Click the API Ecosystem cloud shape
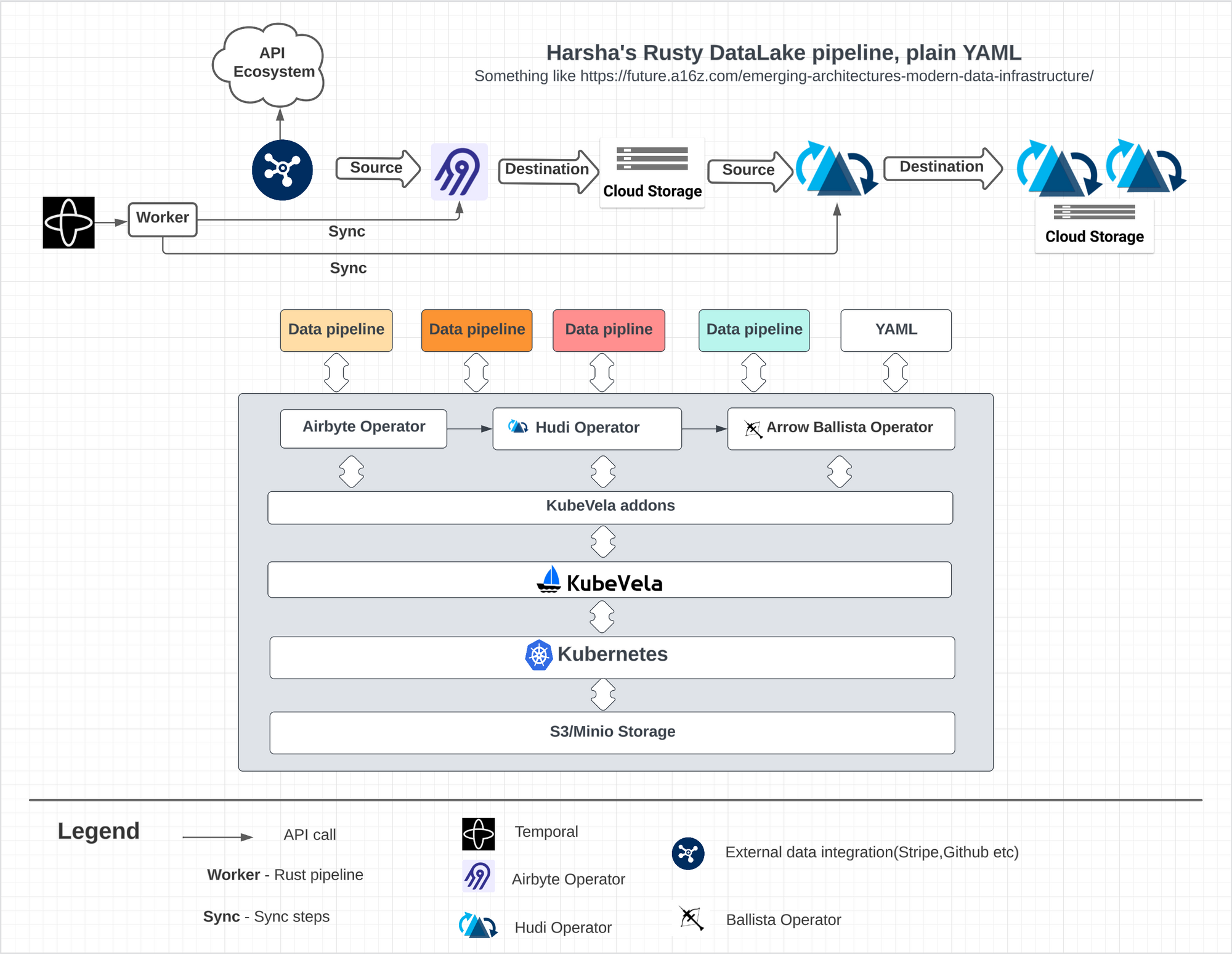The image size is (1232, 954). tap(269, 65)
